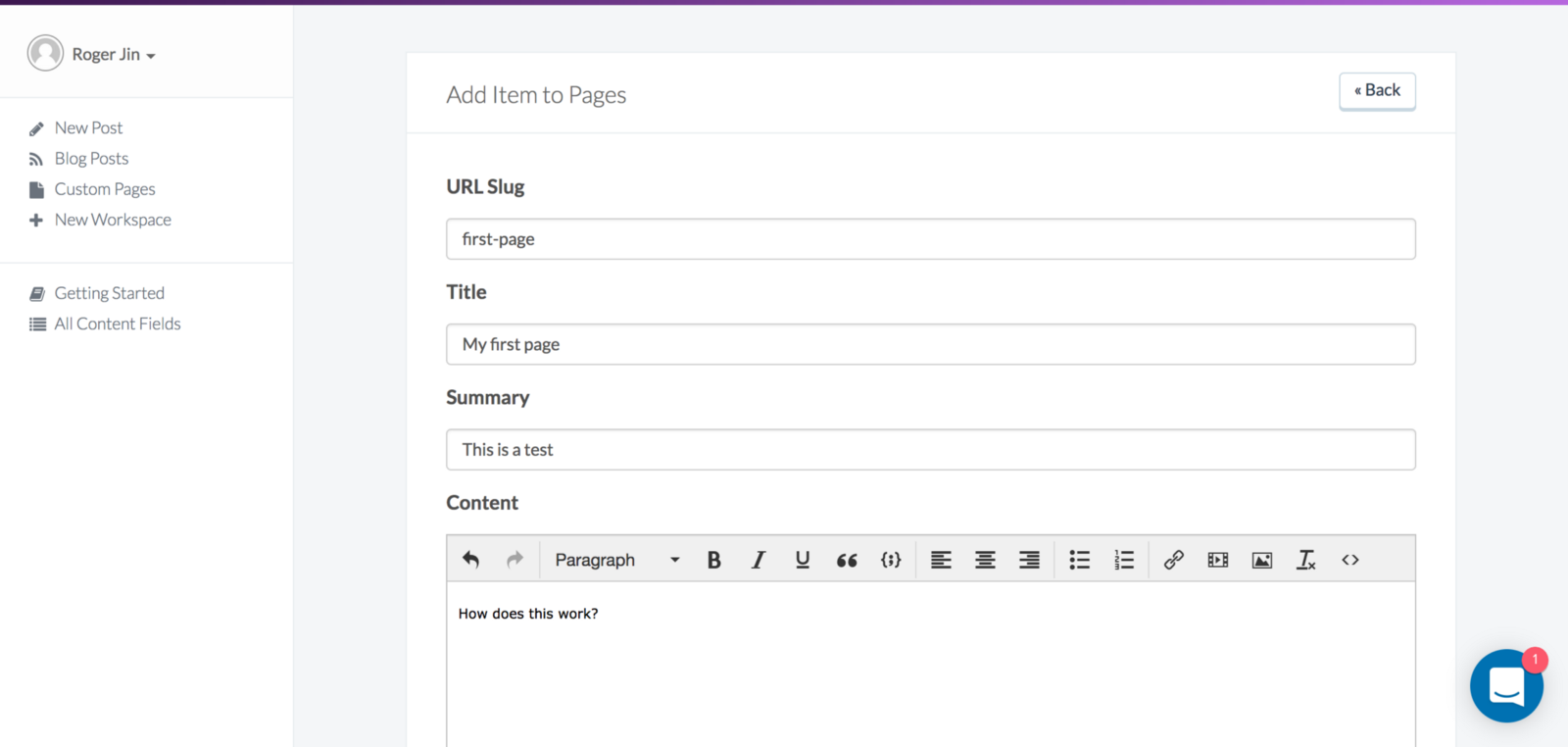
Task: Click the Back button
Action: [x=1377, y=90]
